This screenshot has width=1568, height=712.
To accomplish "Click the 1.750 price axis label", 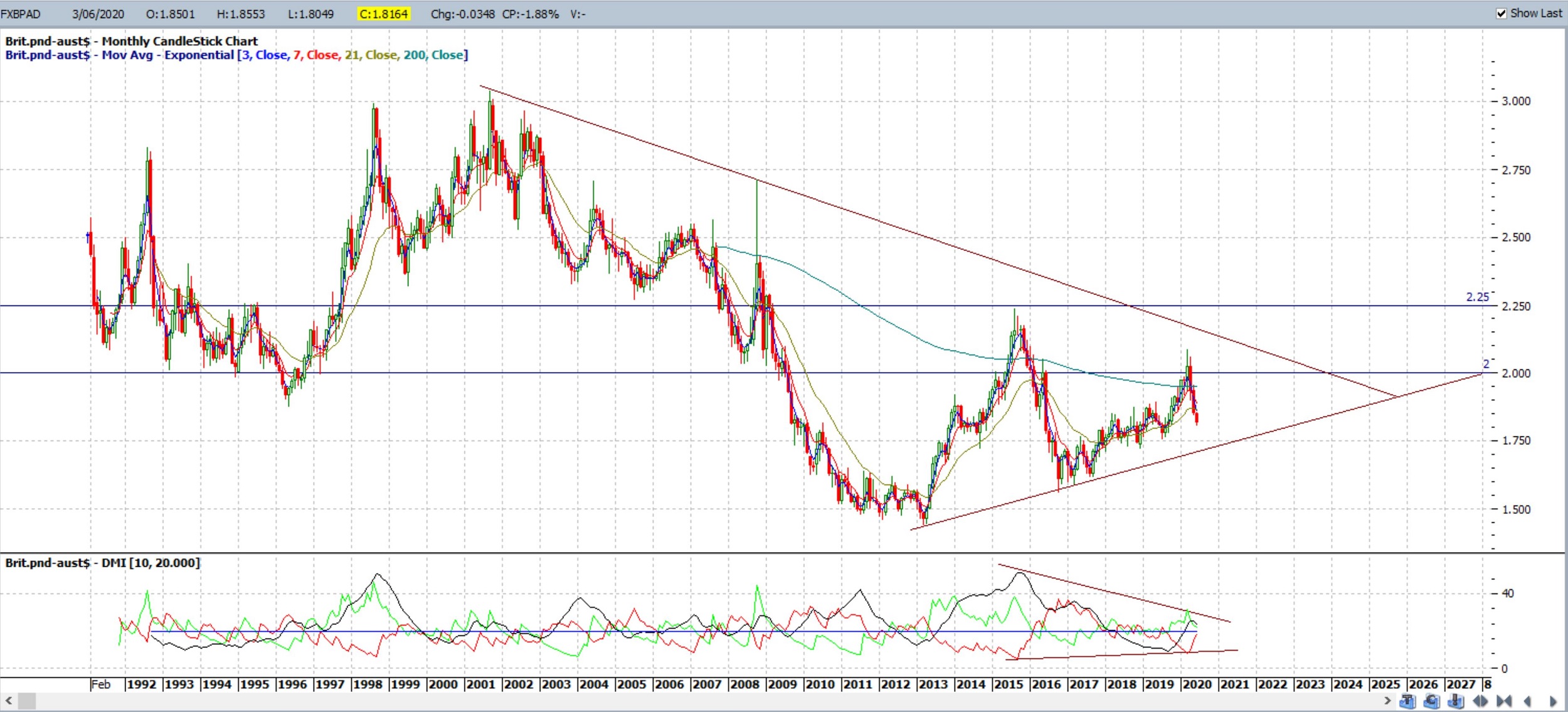I will click(x=1516, y=440).
